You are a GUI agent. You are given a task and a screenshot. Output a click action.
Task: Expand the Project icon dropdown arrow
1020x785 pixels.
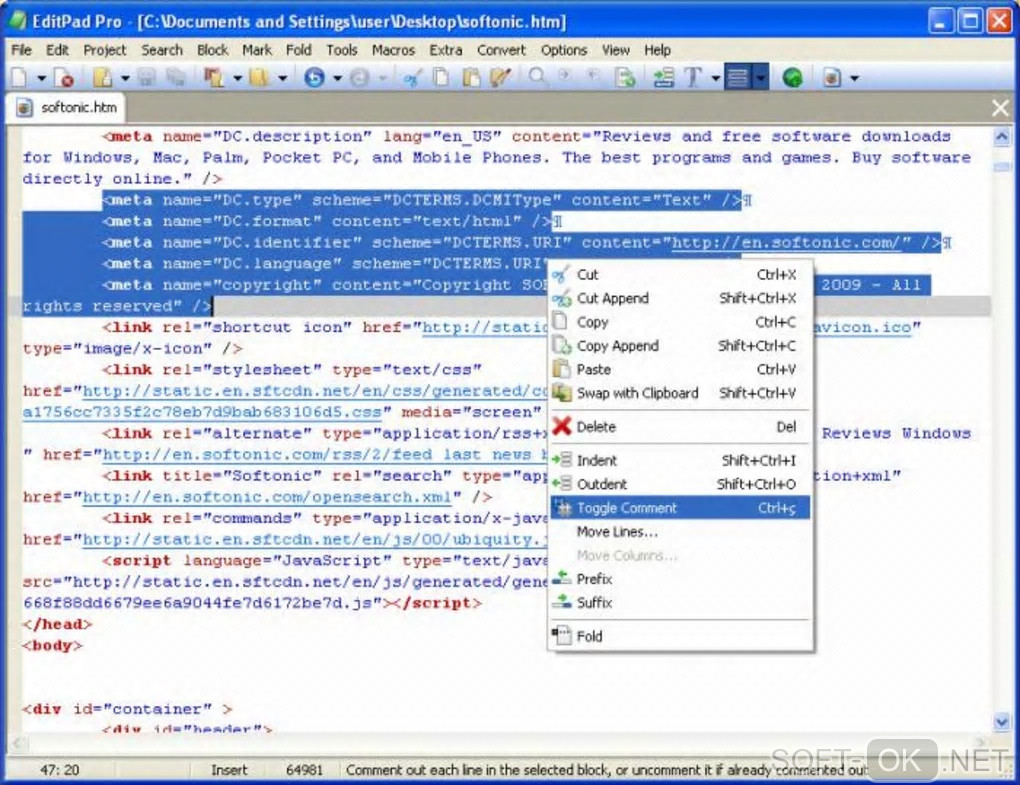point(237,79)
